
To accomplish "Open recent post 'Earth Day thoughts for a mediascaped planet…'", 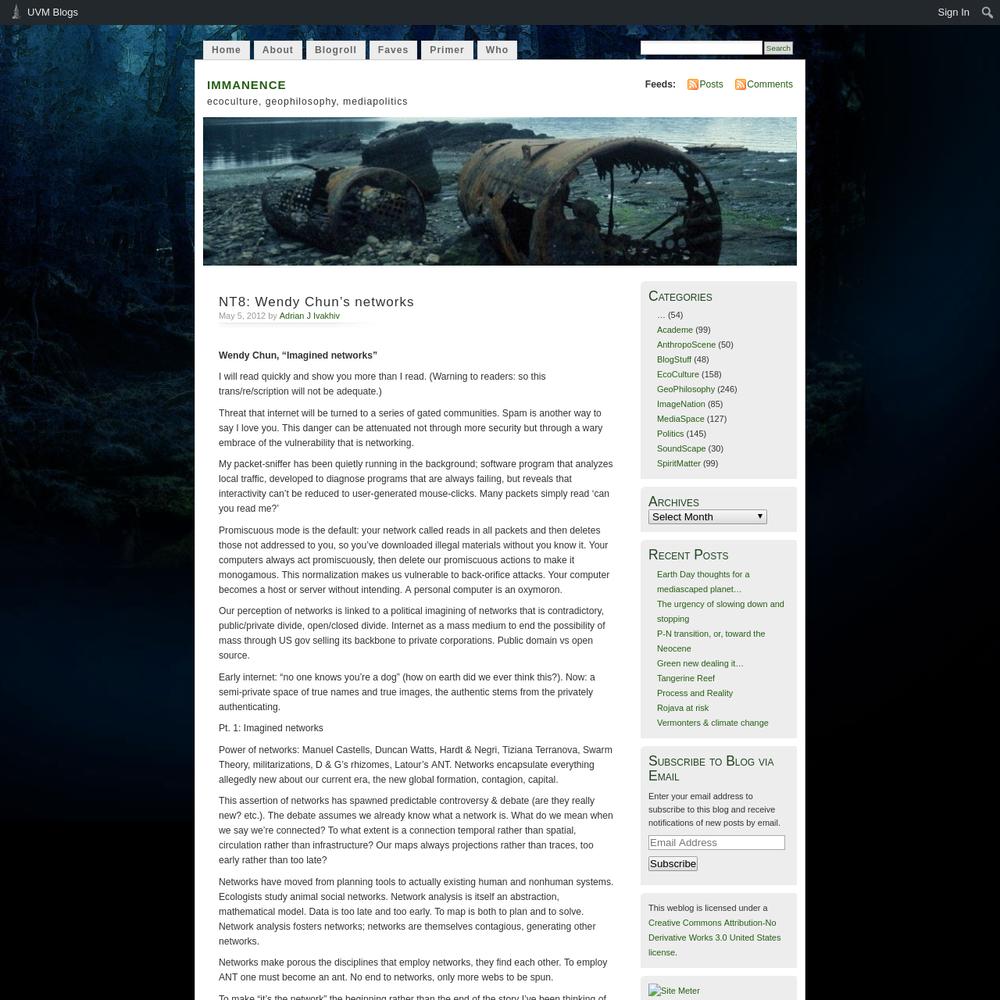I will tap(703, 582).
